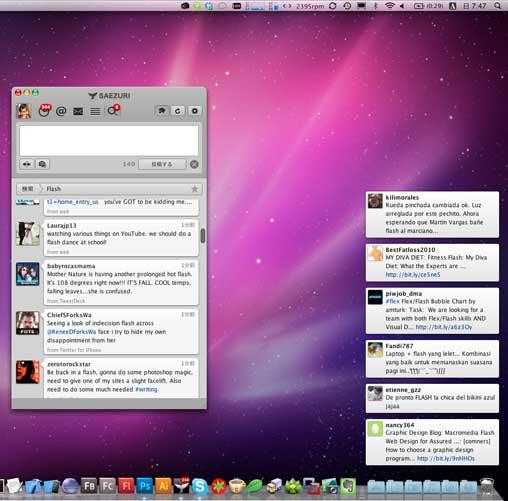
Task: Click the battery status in the menu bar
Action: coord(429,6)
